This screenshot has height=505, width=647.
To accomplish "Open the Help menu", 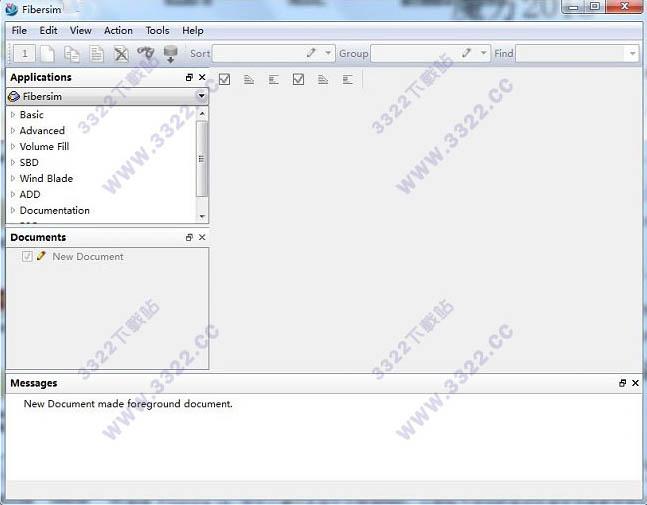I will 193,31.
